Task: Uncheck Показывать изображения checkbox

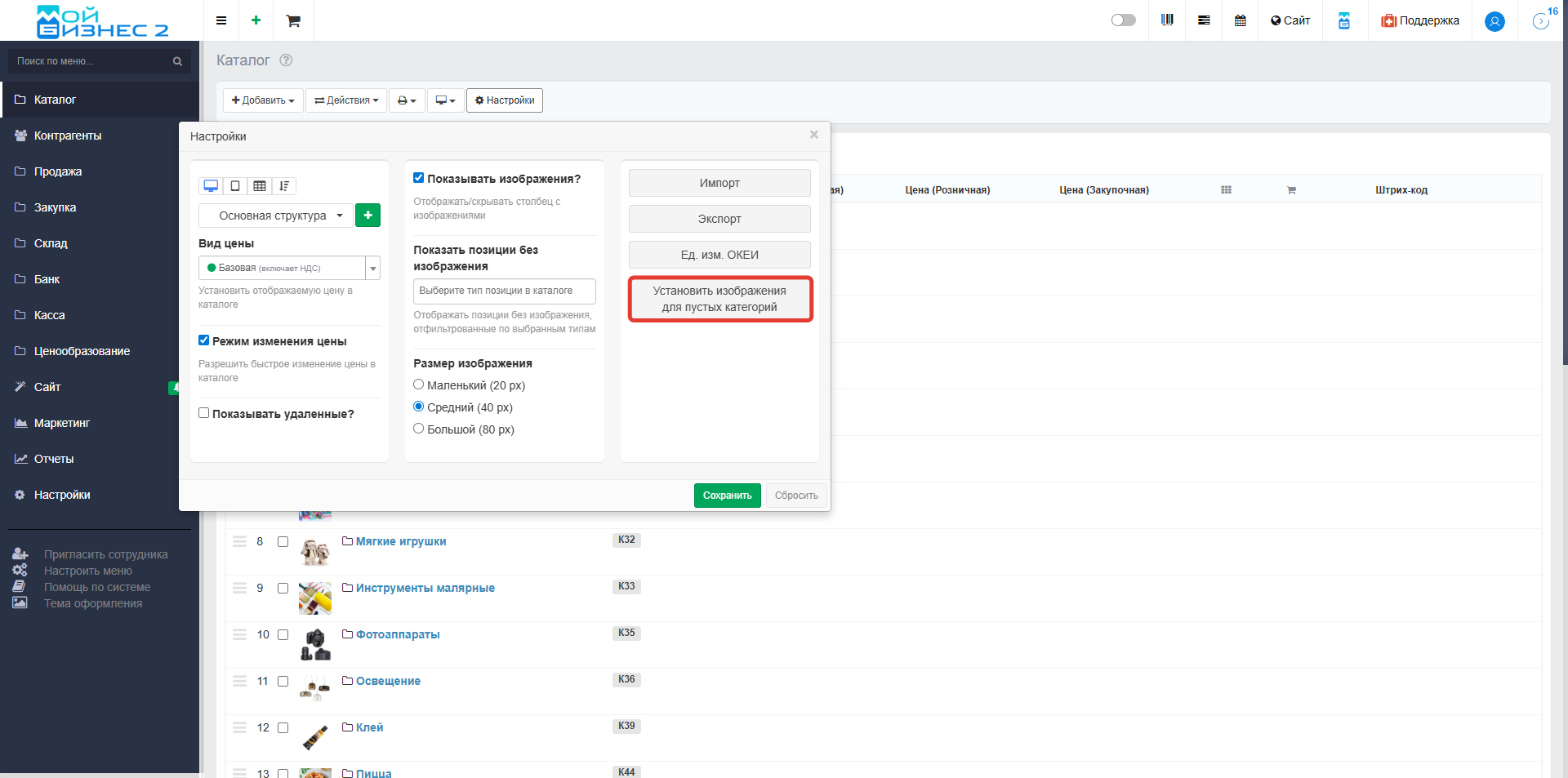Action: [x=419, y=178]
